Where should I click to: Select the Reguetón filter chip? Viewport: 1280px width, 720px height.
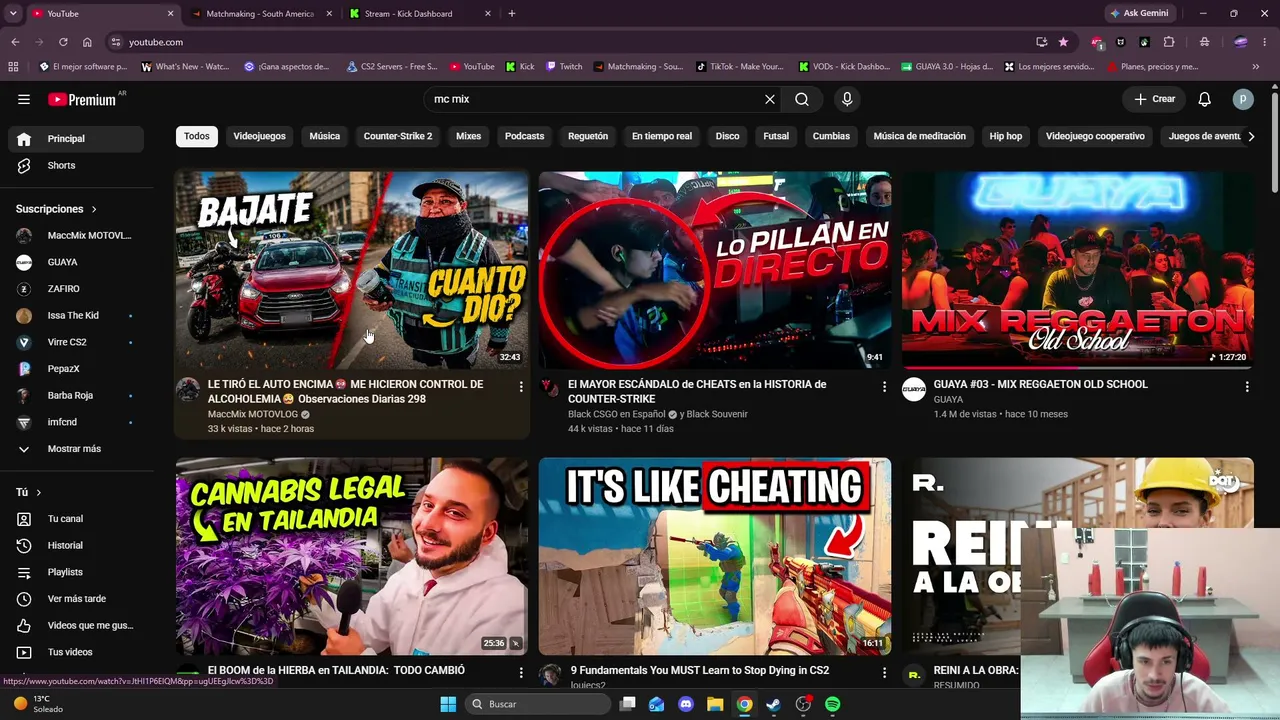588,136
